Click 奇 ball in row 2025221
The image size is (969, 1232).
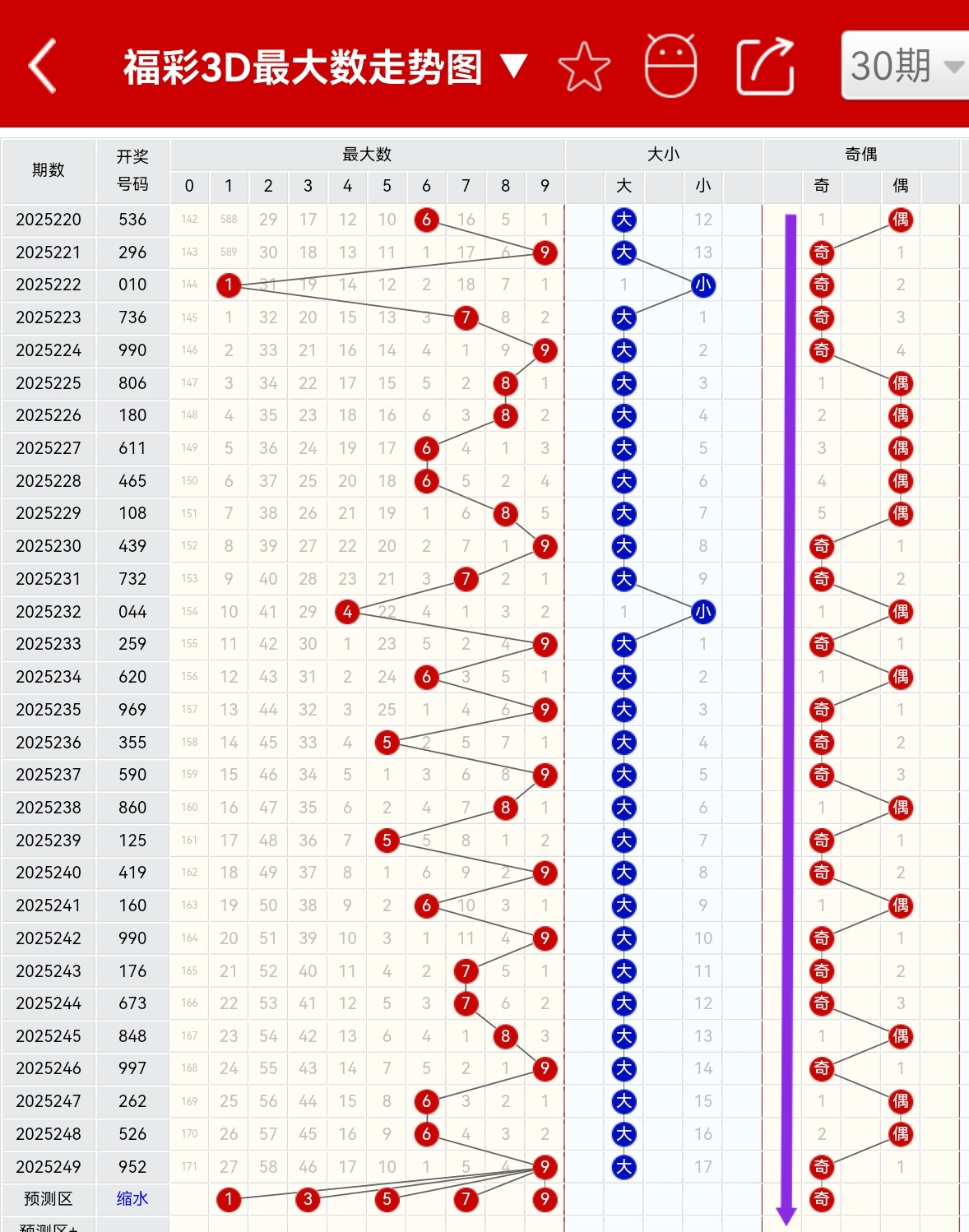pos(822,252)
